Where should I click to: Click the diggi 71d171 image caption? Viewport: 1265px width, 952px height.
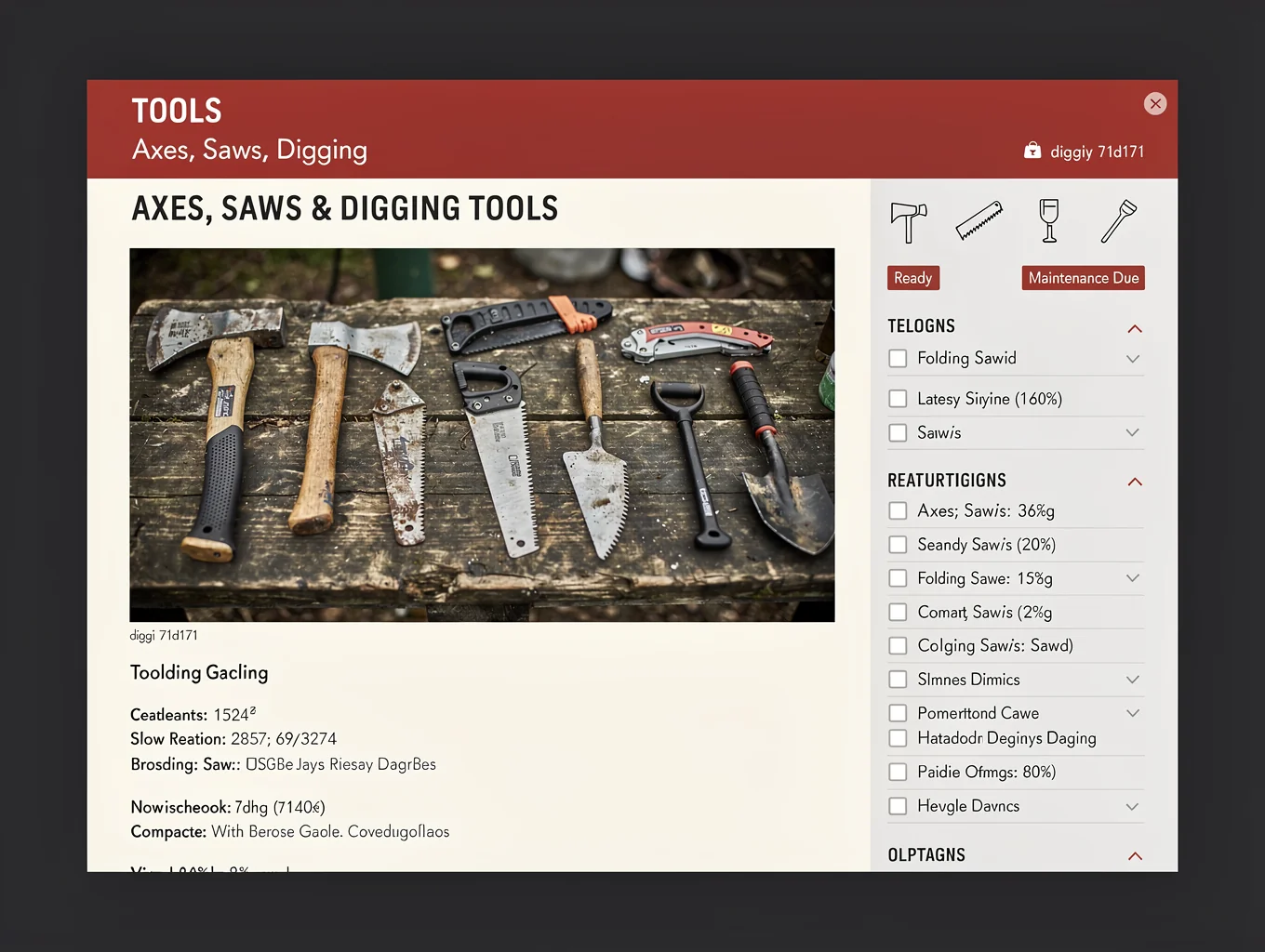164,635
